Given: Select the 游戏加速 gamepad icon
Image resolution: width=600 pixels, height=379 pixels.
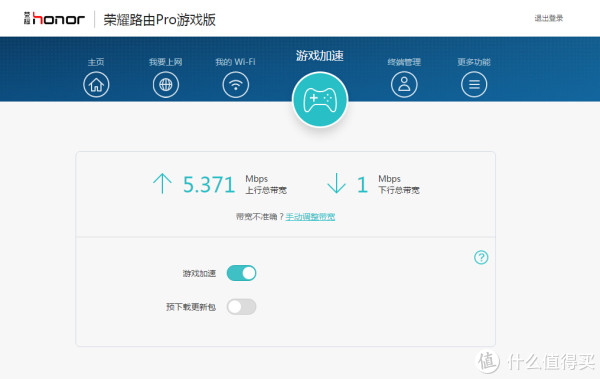Looking at the screenshot, I should coord(320,100).
